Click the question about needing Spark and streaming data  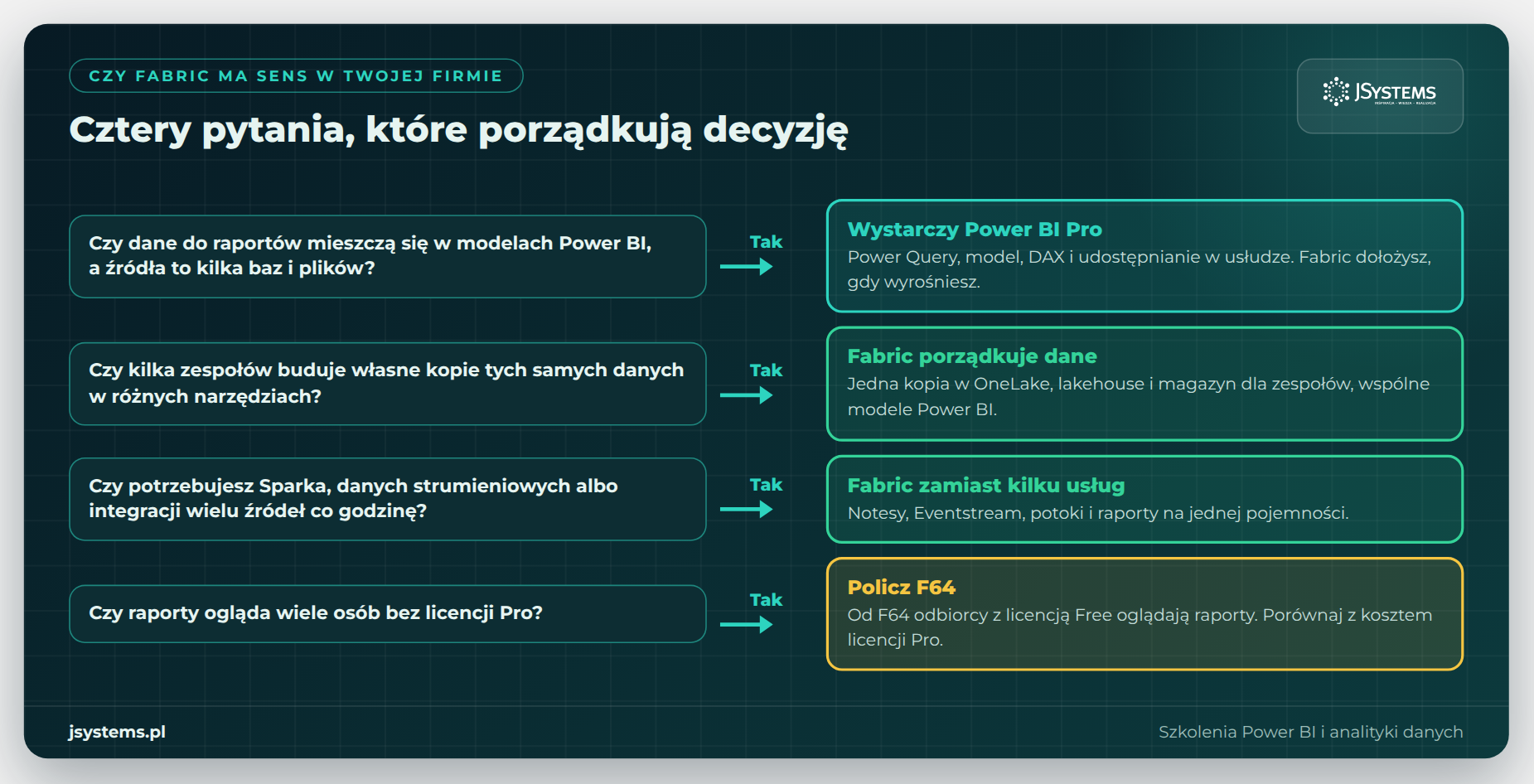point(388,499)
